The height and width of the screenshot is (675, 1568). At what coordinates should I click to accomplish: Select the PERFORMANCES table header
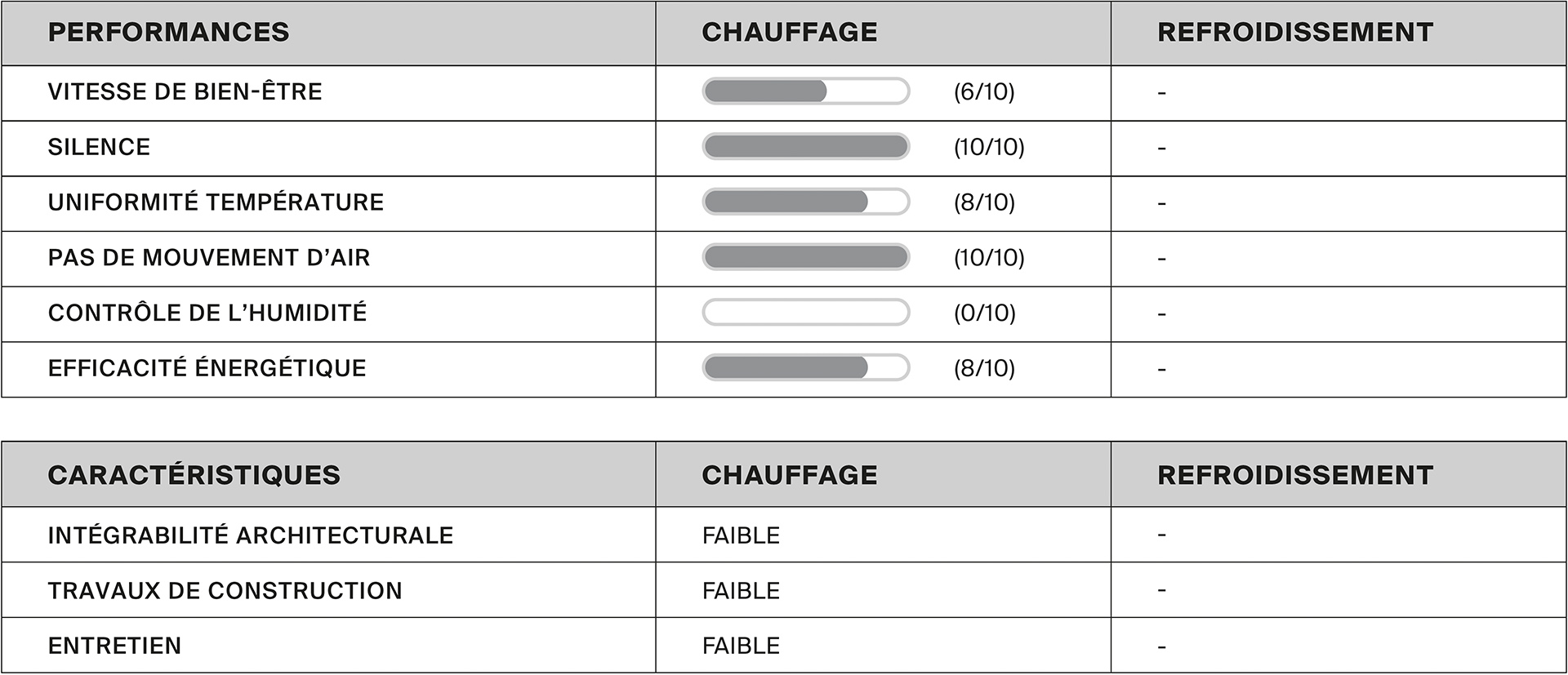pos(168,32)
